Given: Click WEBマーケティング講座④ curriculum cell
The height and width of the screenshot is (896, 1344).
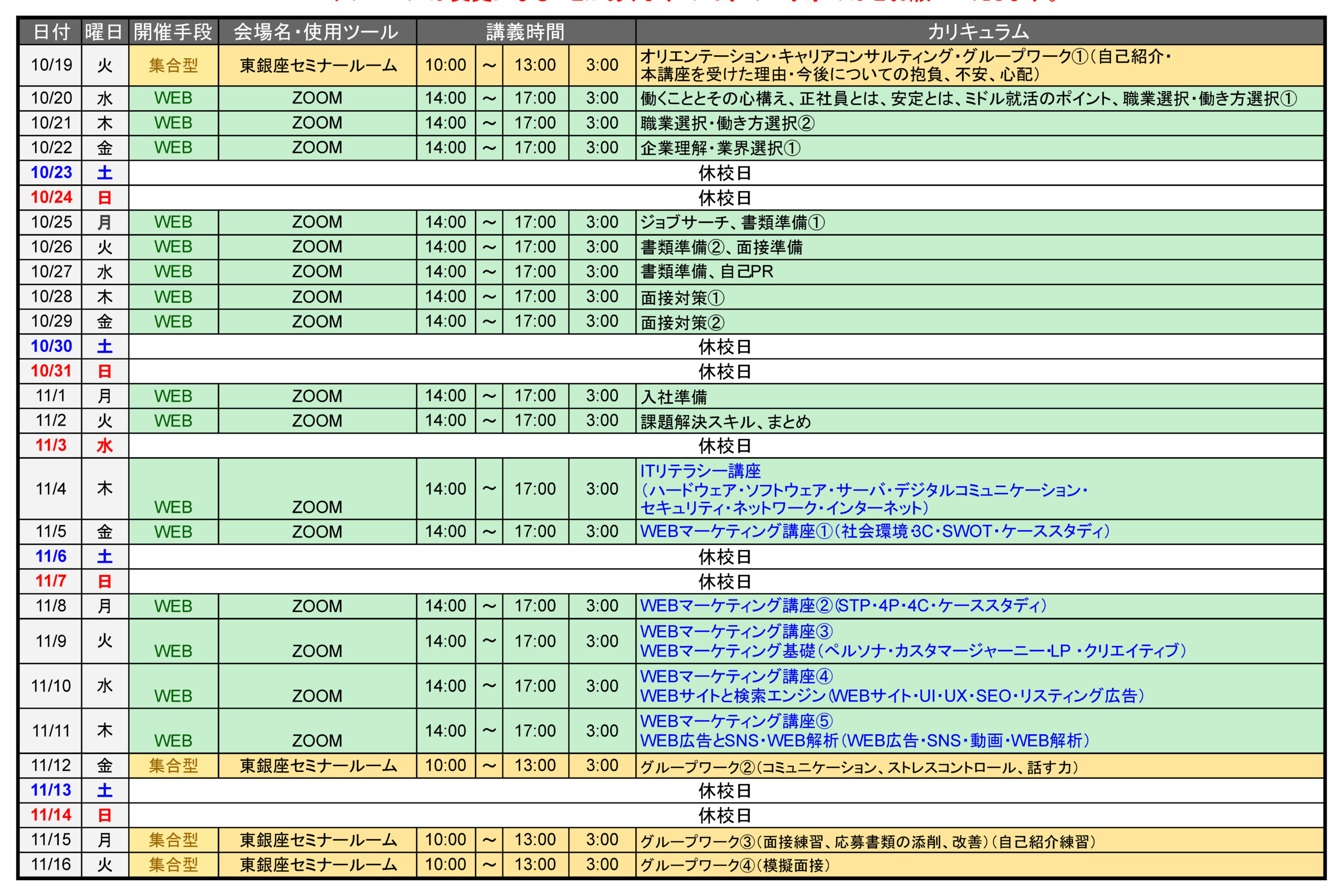Looking at the screenshot, I should [x=980, y=686].
